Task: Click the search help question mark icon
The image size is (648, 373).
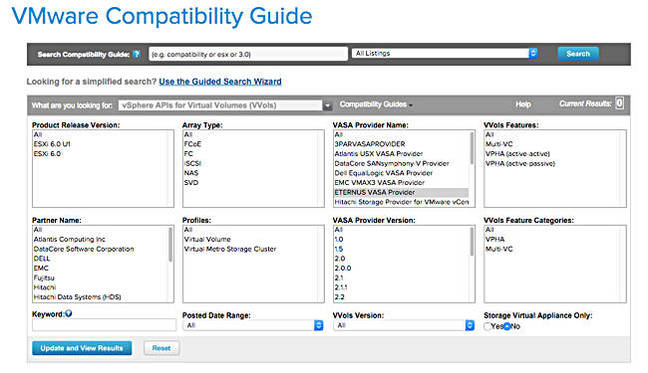Action: tap(136, 54)
